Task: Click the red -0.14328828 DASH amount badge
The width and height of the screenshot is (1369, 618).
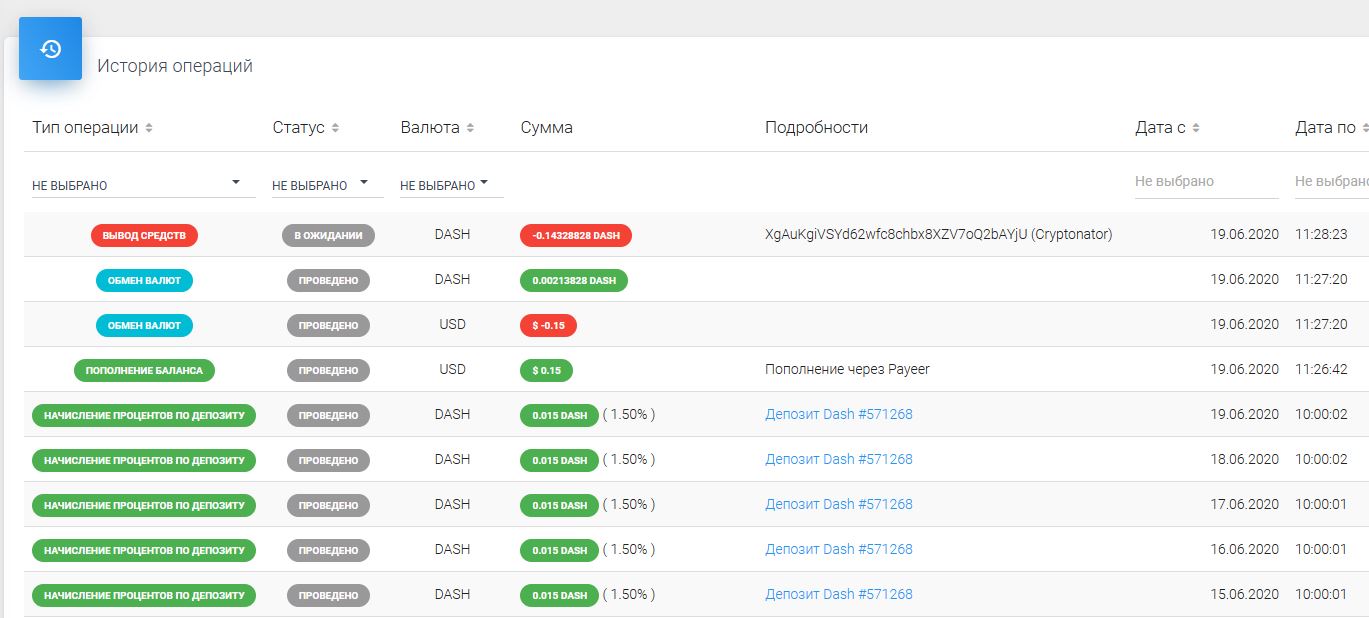Action: (x=575, y=236)
